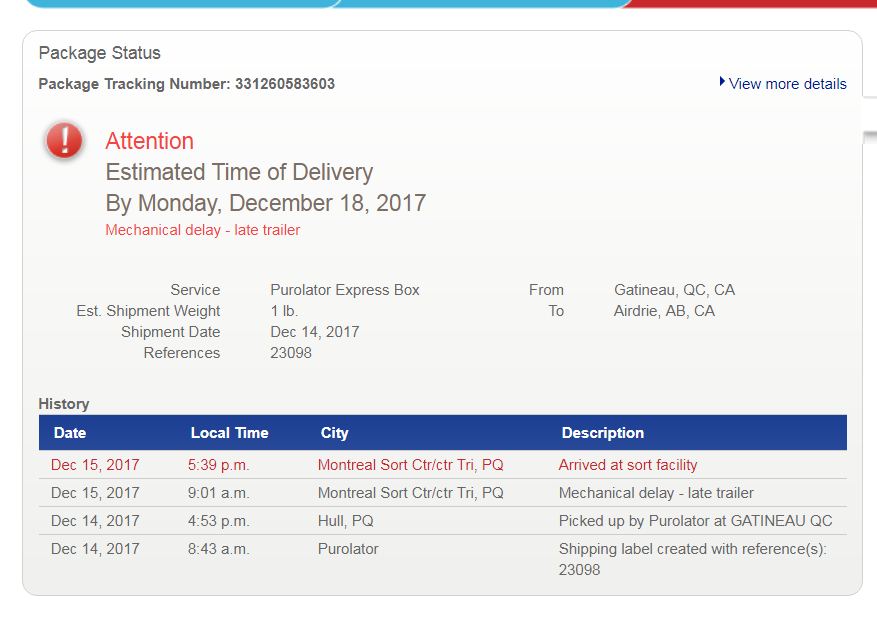This screenshot has width=877, height=629.
Task: Click the red Attention heading
Action: 149,141
